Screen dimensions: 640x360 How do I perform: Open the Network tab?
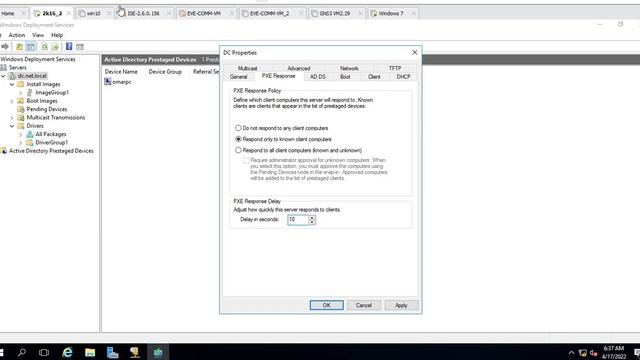(x=349, y=68)
